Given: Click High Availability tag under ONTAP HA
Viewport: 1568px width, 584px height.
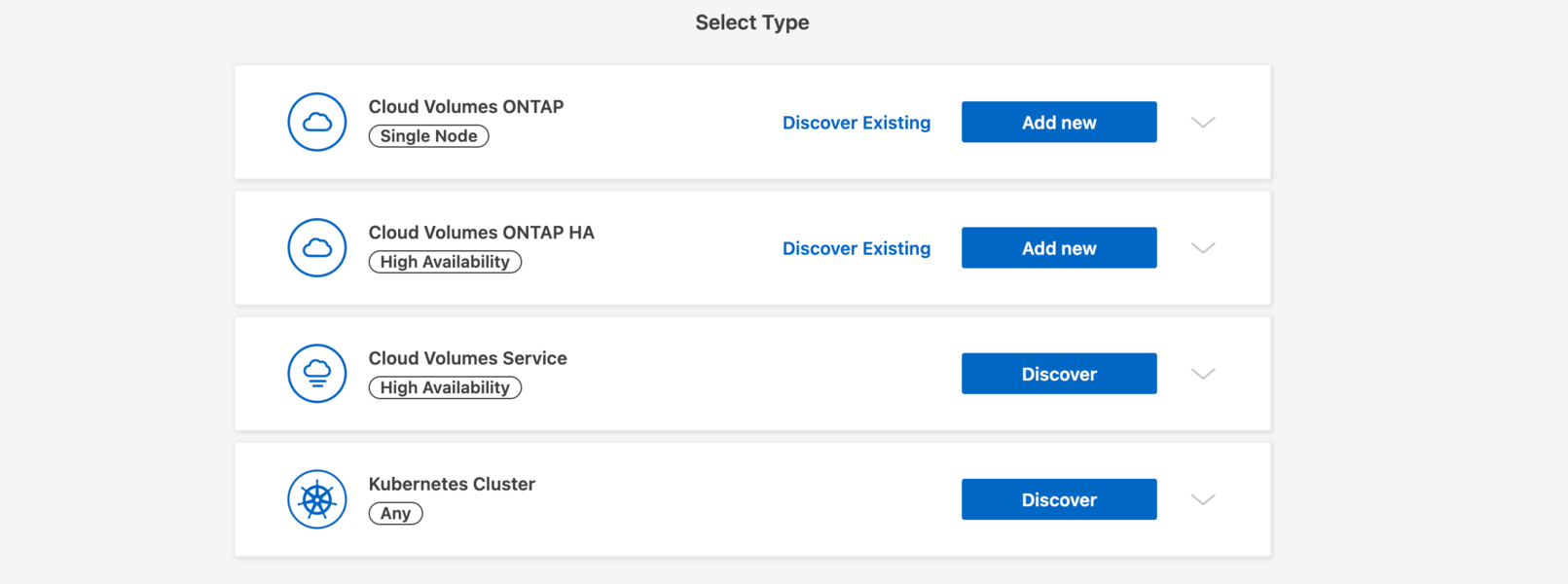Looking at the screenshot, I should (x=445, y=262).
